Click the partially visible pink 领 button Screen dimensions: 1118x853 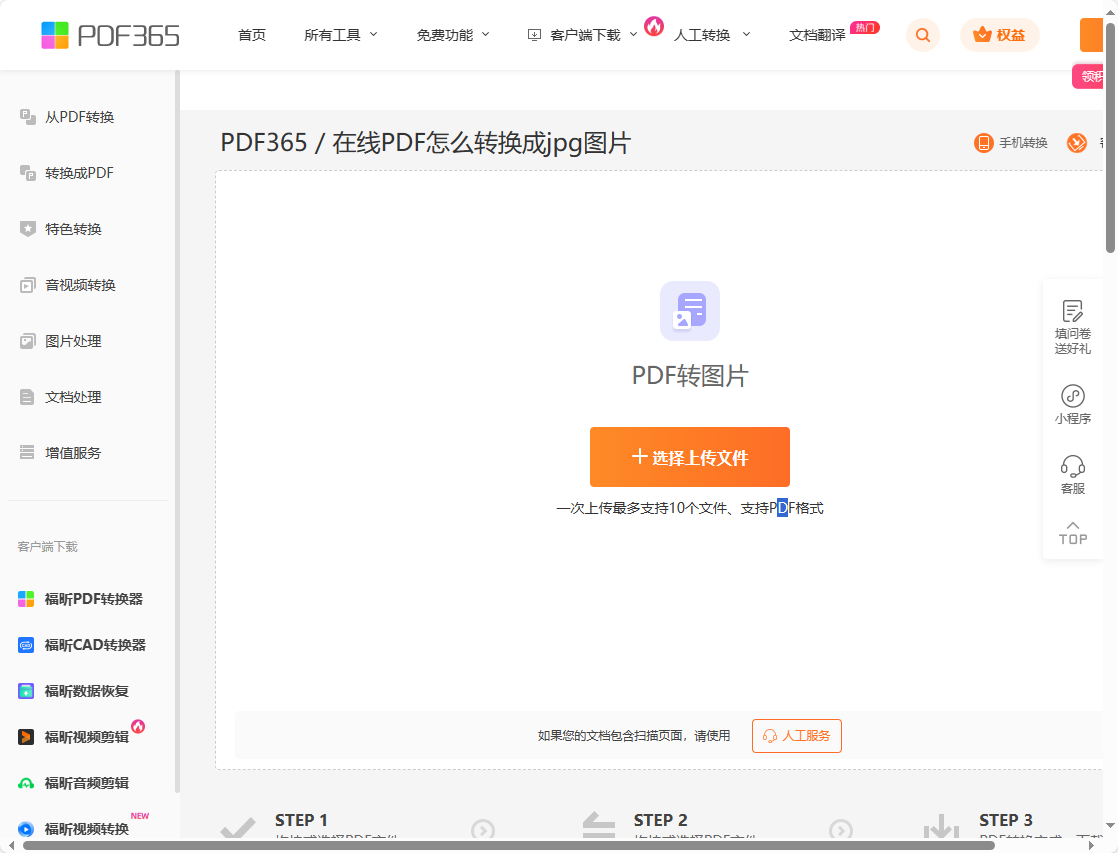tap(1089, 76)
